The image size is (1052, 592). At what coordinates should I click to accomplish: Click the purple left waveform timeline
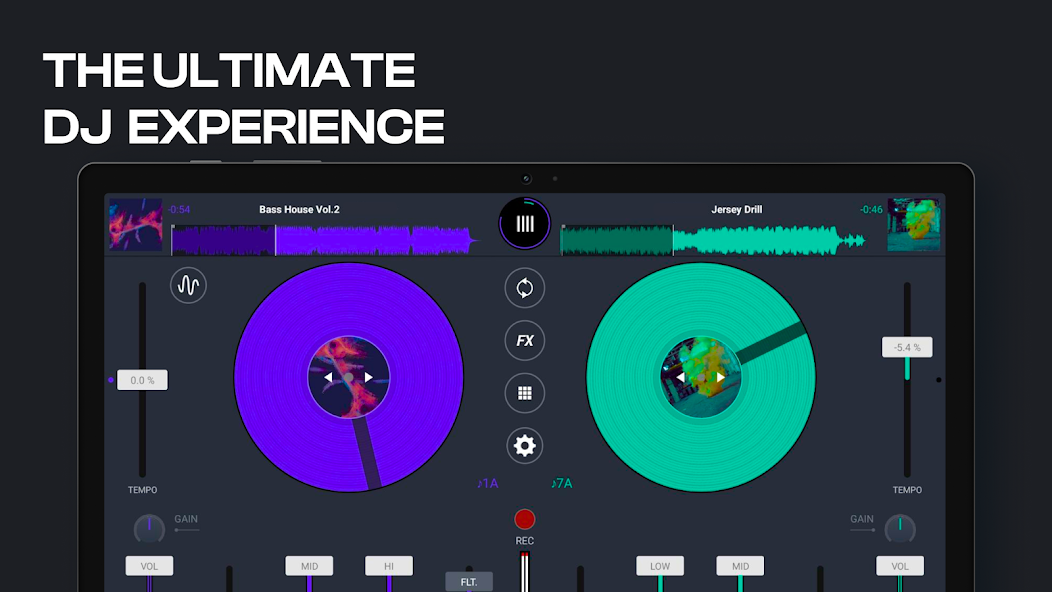click(x=320, y=240)
